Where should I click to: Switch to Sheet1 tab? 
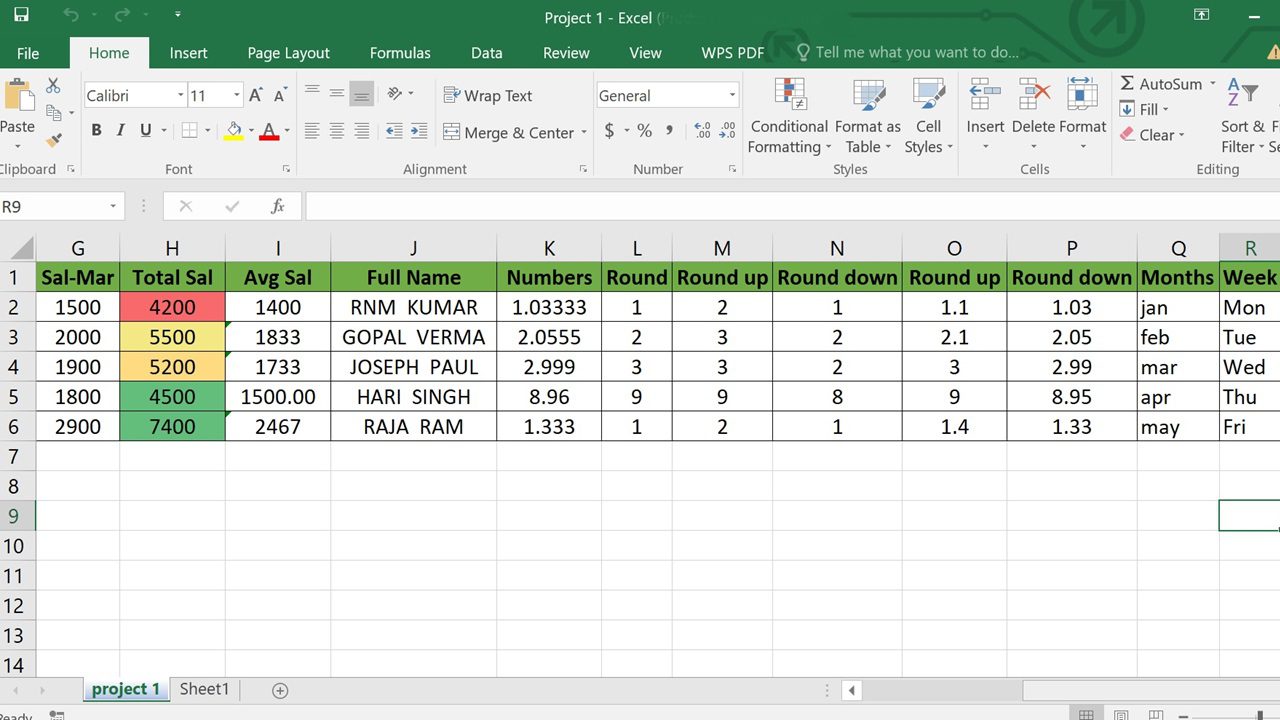point(204,689)
